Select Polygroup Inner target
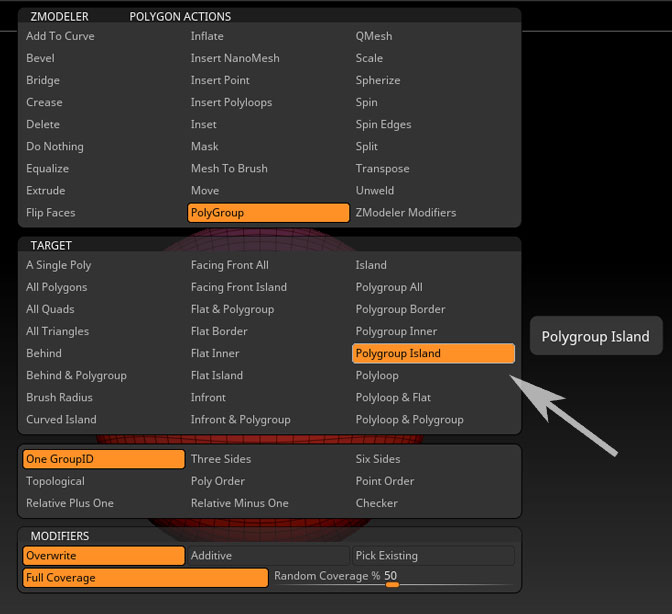672x614 pixels. (x=396, y=331)
